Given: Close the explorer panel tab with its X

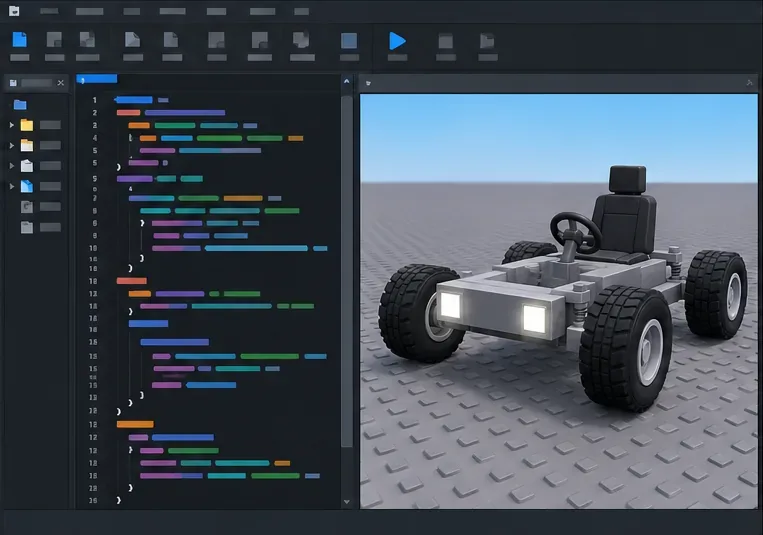Looking at the screenshot, I should (x=61, y=83).
